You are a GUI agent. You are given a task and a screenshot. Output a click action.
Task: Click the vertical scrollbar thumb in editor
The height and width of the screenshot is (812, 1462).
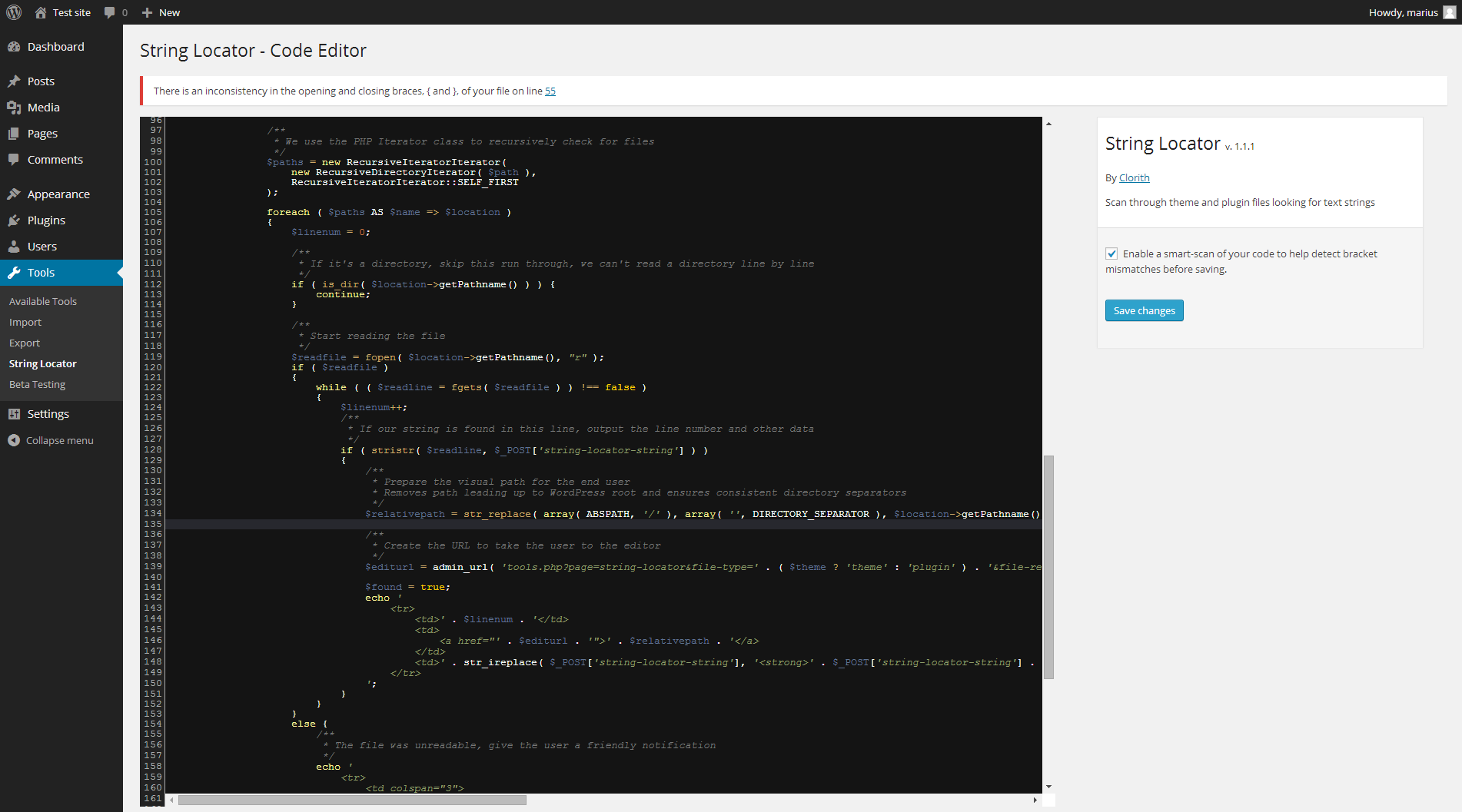tap(1048, 567)
